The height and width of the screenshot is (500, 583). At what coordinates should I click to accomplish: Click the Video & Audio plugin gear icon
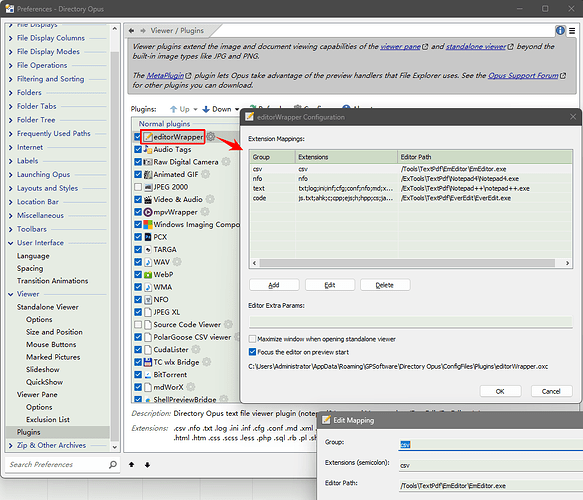tap(210, 199)
